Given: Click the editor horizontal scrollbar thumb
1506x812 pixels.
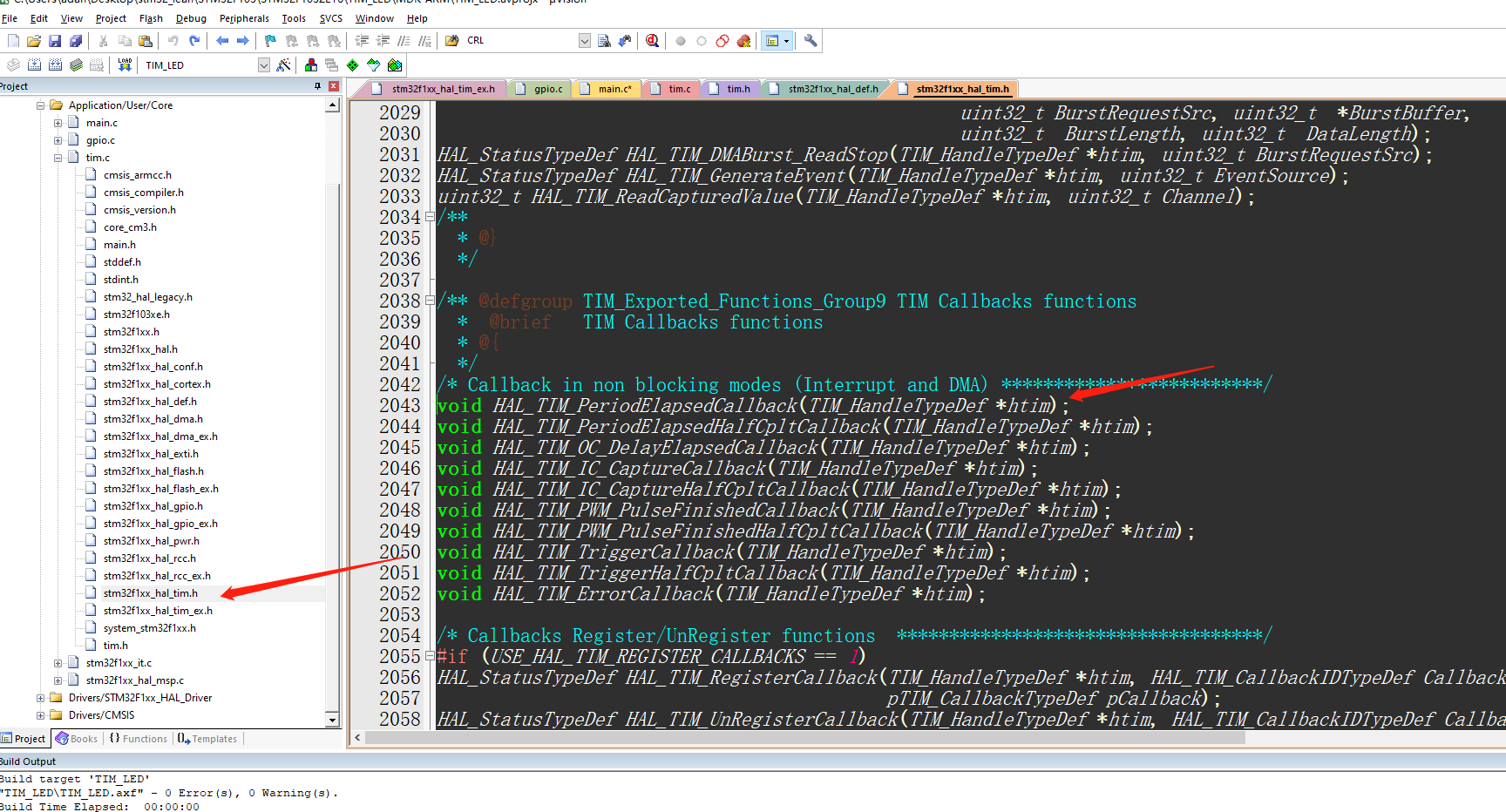Looking at the screenshot, I should point(805,738).
